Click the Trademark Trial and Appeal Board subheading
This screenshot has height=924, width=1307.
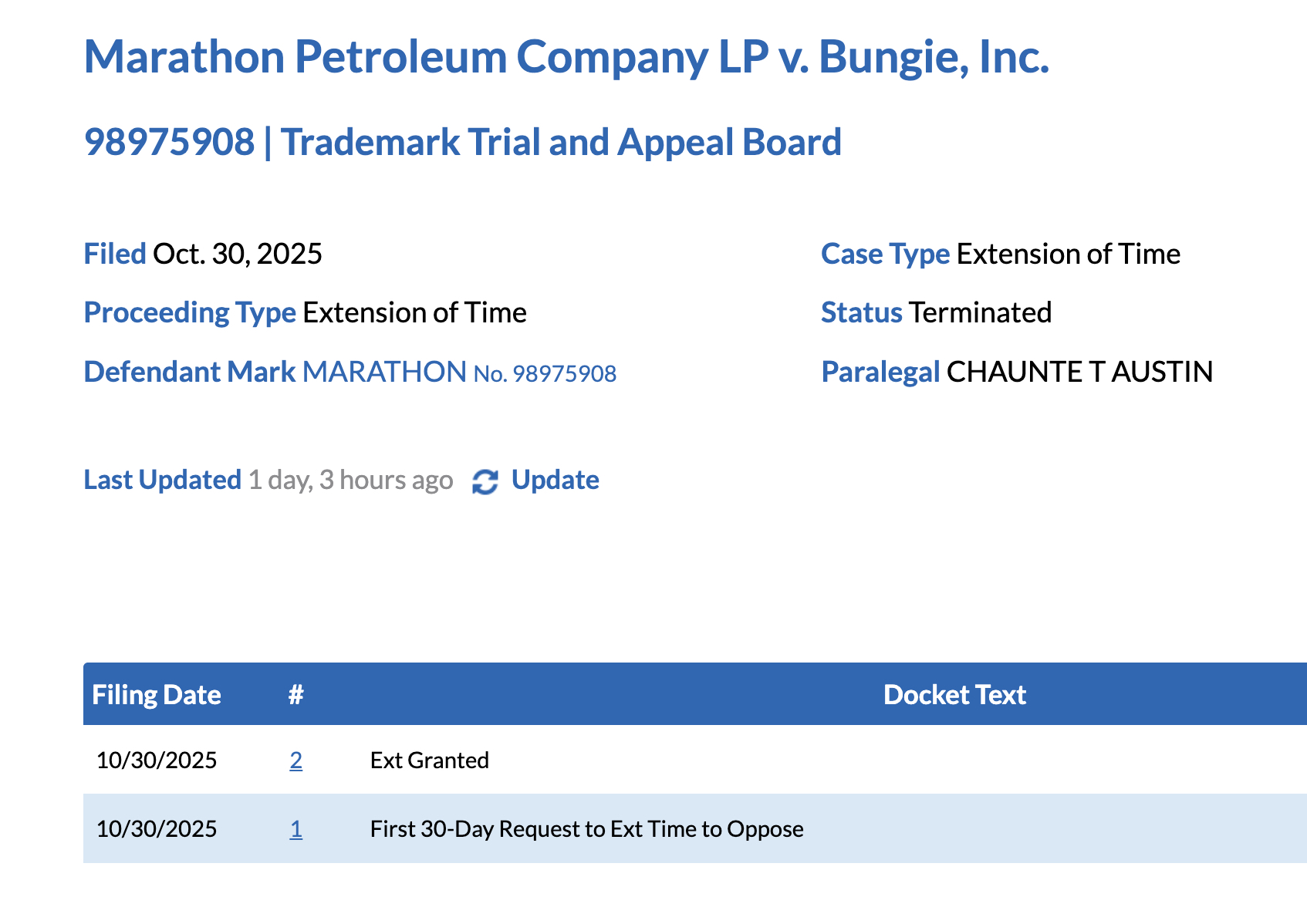pos(560,142)
